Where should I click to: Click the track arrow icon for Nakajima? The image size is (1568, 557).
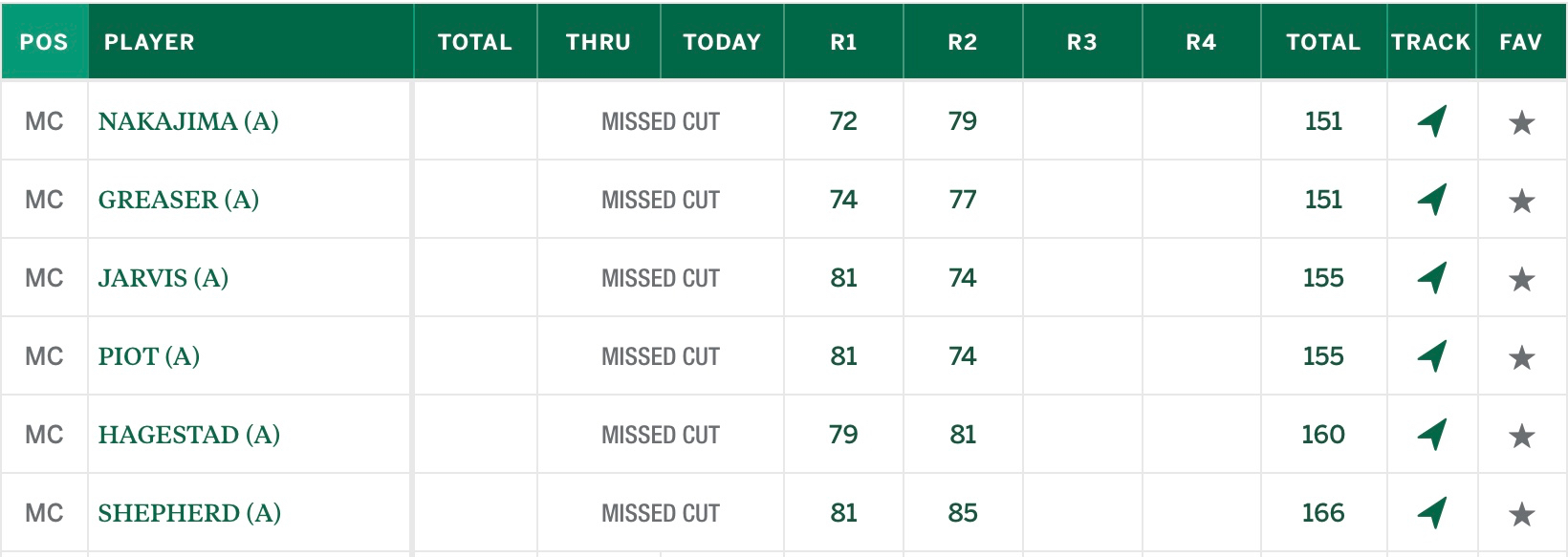click(x=1431, y=121)
